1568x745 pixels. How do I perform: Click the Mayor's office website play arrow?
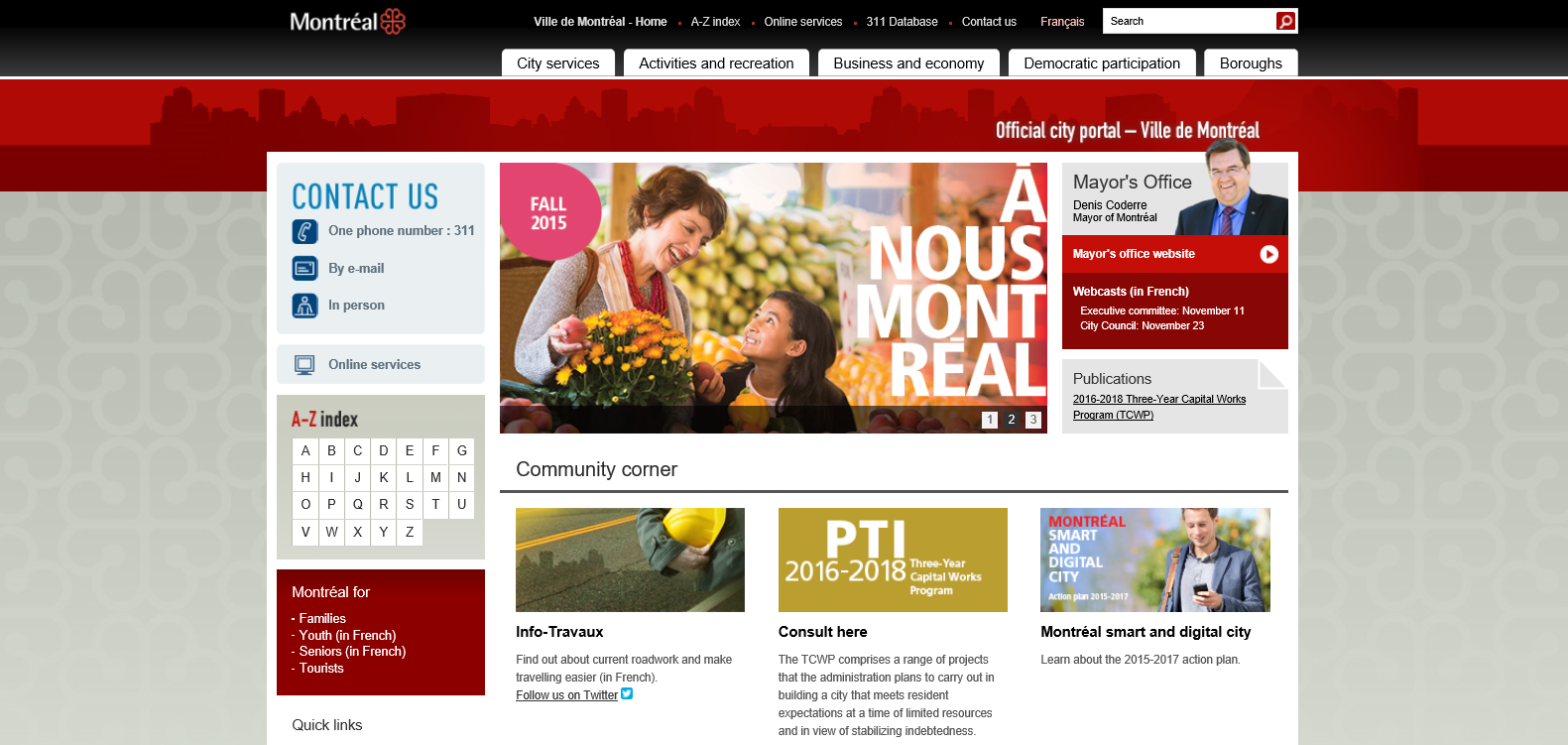click(x=1268, y=254)
